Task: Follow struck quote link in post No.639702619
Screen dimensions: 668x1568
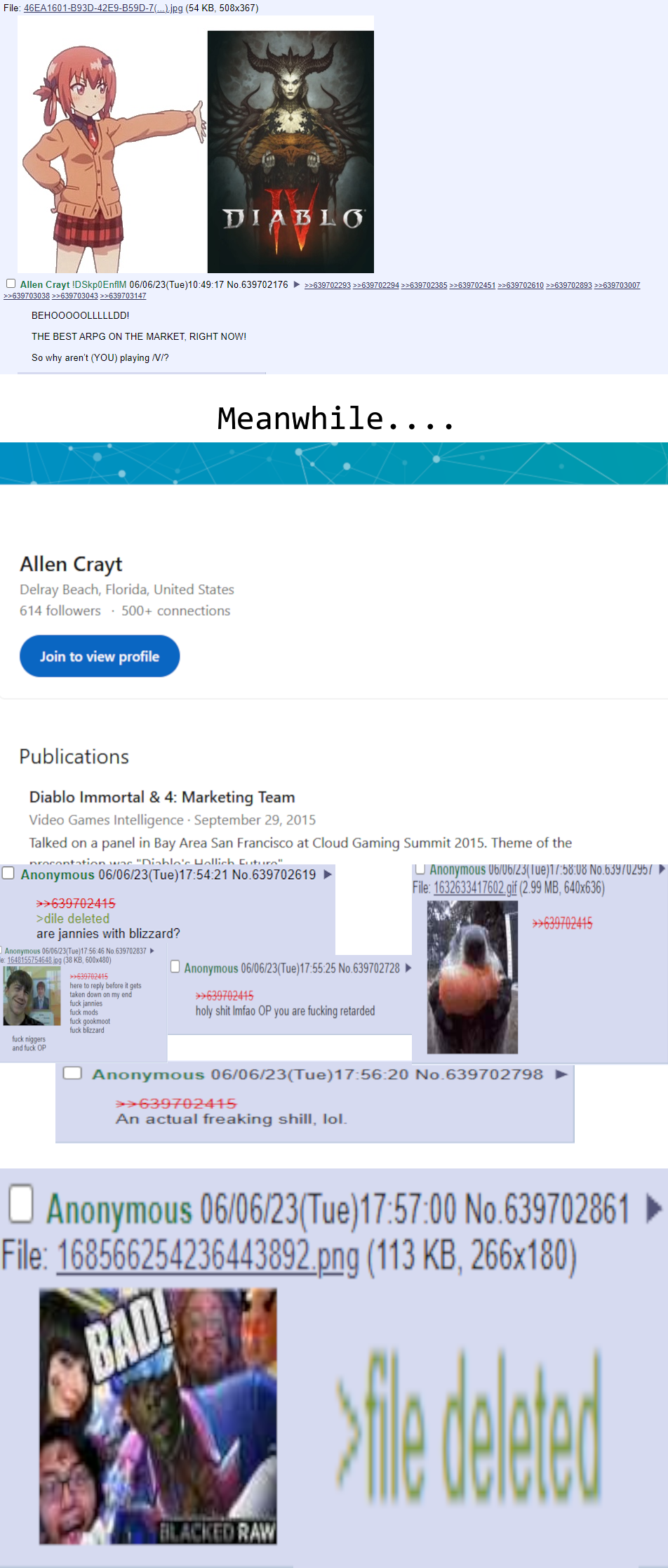Action: [76, 903]
